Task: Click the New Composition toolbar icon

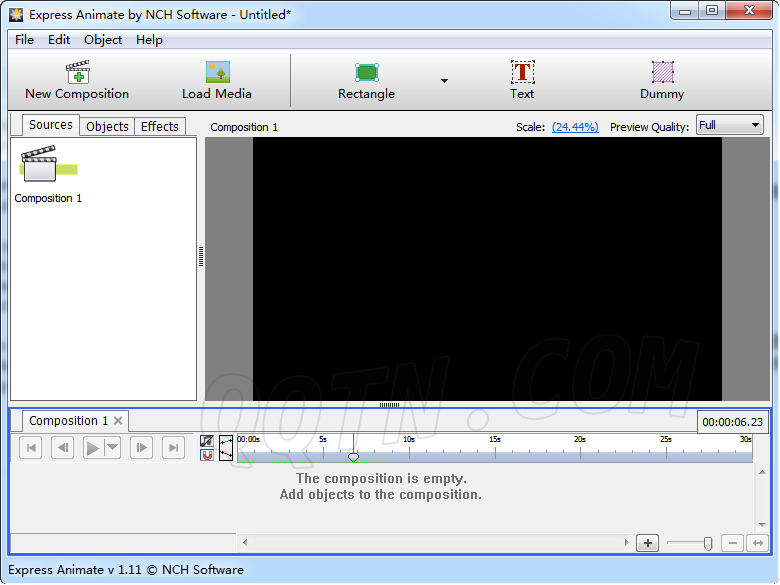Action: (77, 80)
